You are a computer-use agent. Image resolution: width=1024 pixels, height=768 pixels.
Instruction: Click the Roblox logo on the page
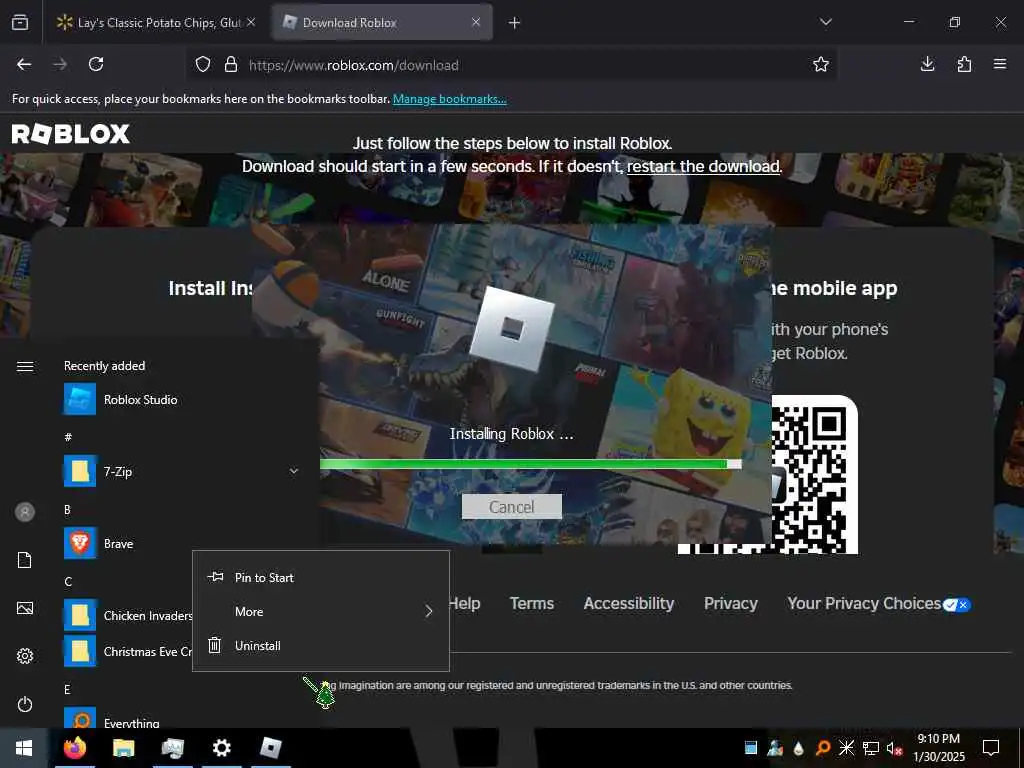(x=71, y=134)
